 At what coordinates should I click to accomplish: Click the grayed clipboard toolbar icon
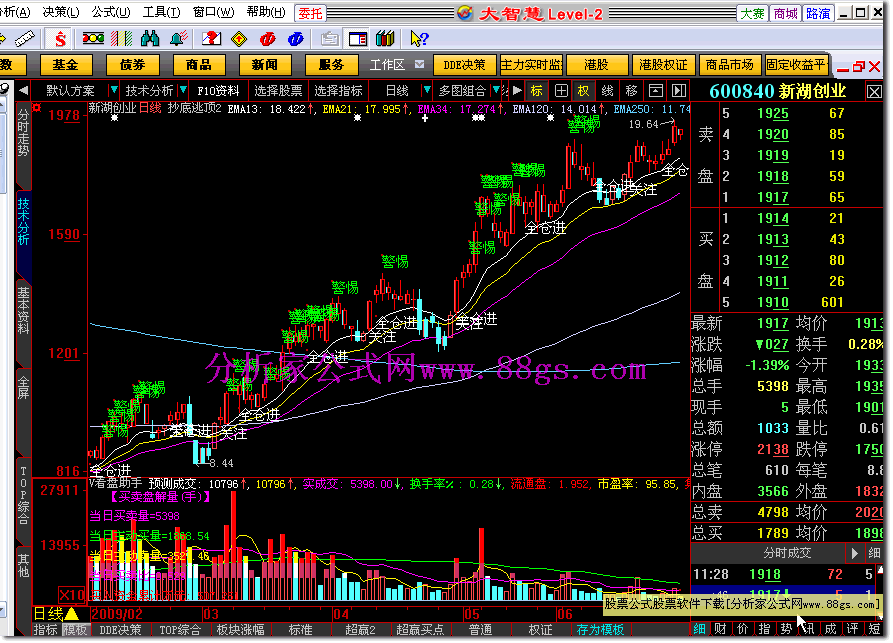[x=329, y=39]
